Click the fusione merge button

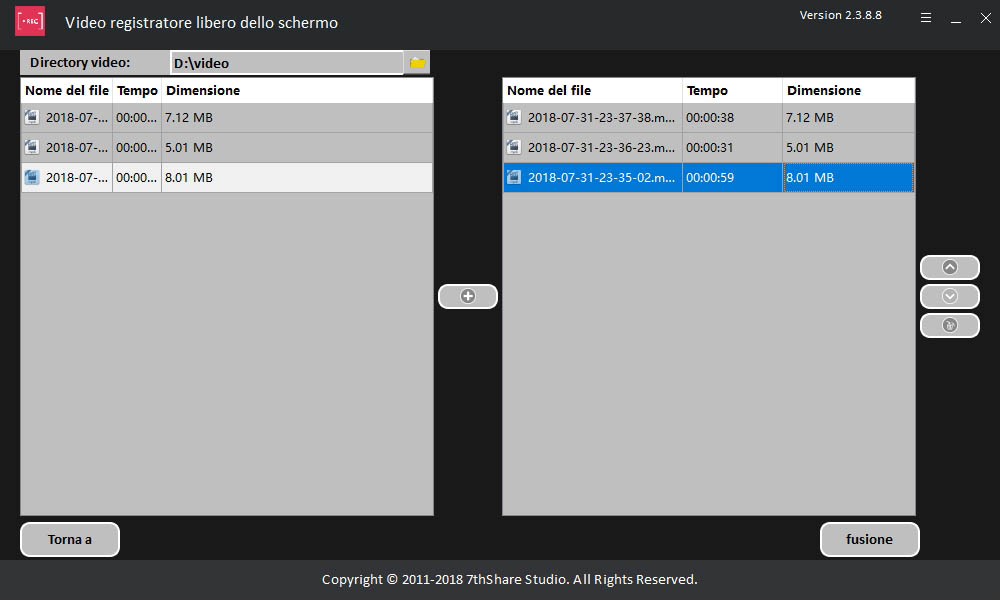869,539
